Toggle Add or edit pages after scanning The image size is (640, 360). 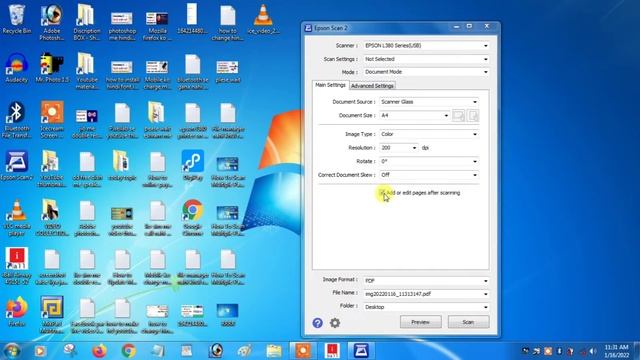(382, 193)
